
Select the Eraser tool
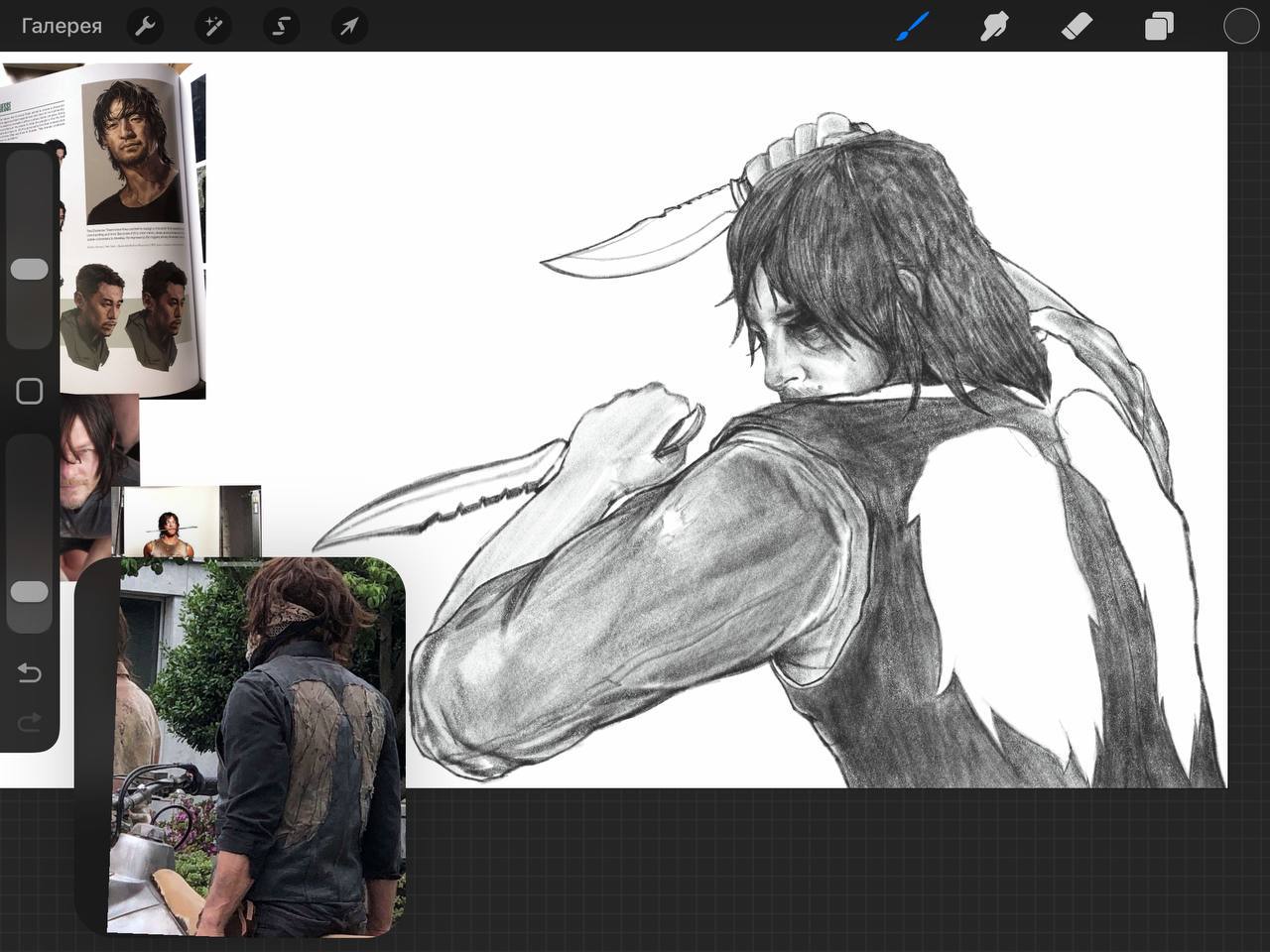1077,27
